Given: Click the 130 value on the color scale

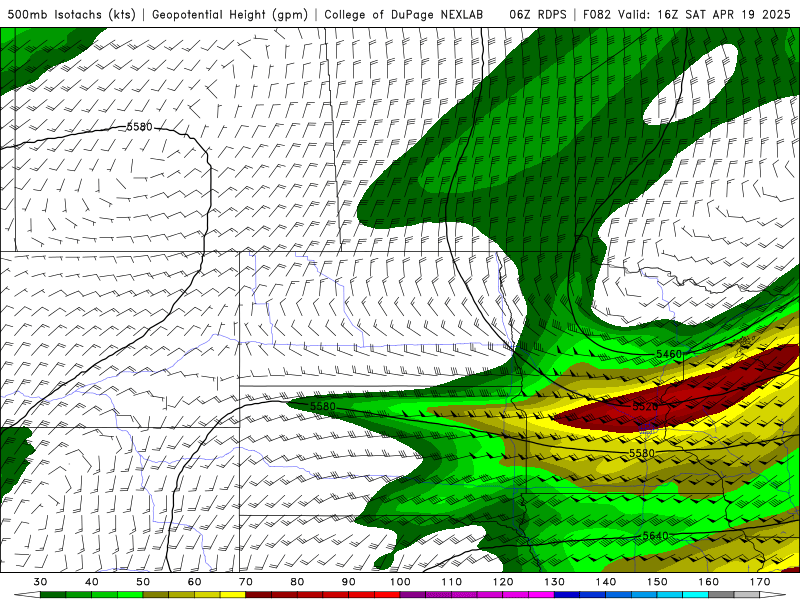Looking at the screenshot, I should (554, 582).
